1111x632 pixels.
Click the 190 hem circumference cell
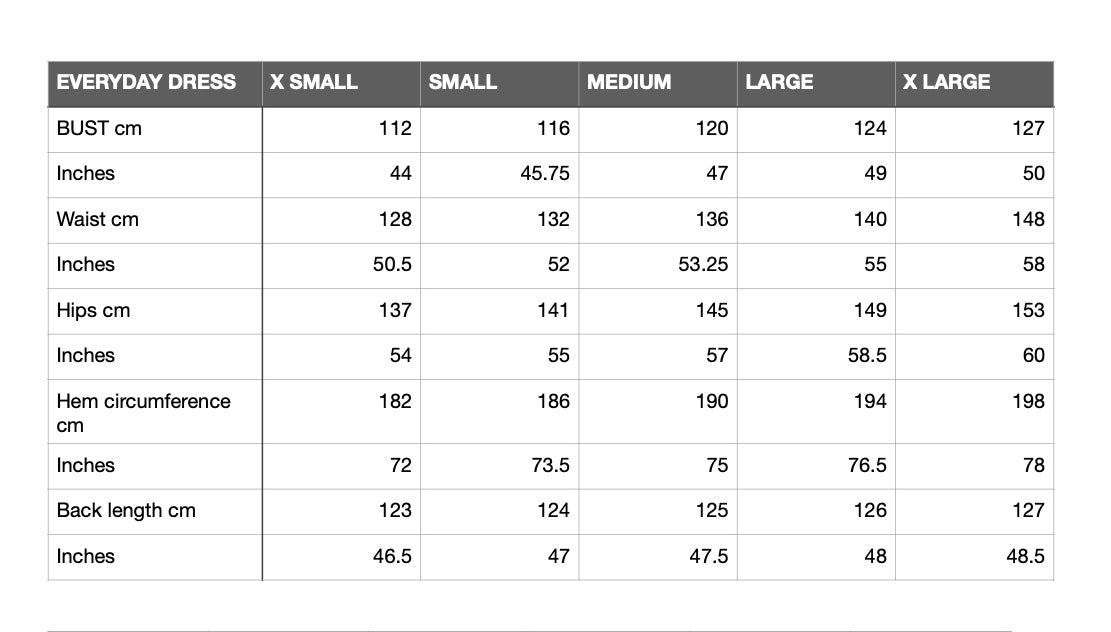tap(658, 412)
